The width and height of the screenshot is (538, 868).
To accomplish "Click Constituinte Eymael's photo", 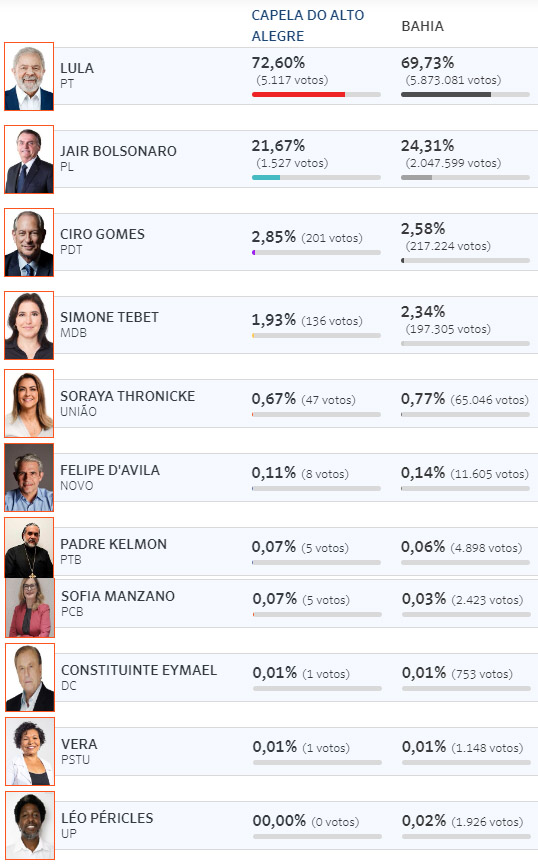I will tap(30, 678).
